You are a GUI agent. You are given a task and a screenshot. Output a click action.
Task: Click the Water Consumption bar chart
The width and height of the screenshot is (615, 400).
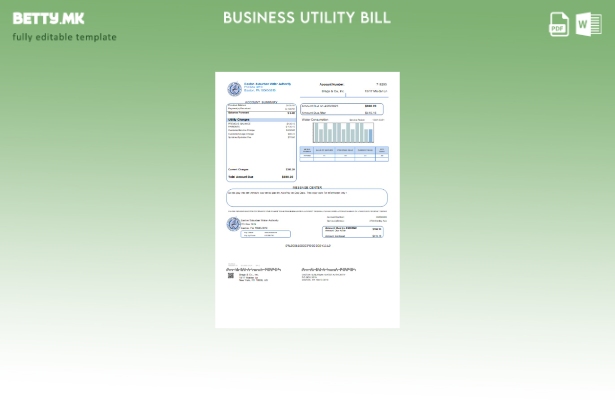click(x=343, y=131)
